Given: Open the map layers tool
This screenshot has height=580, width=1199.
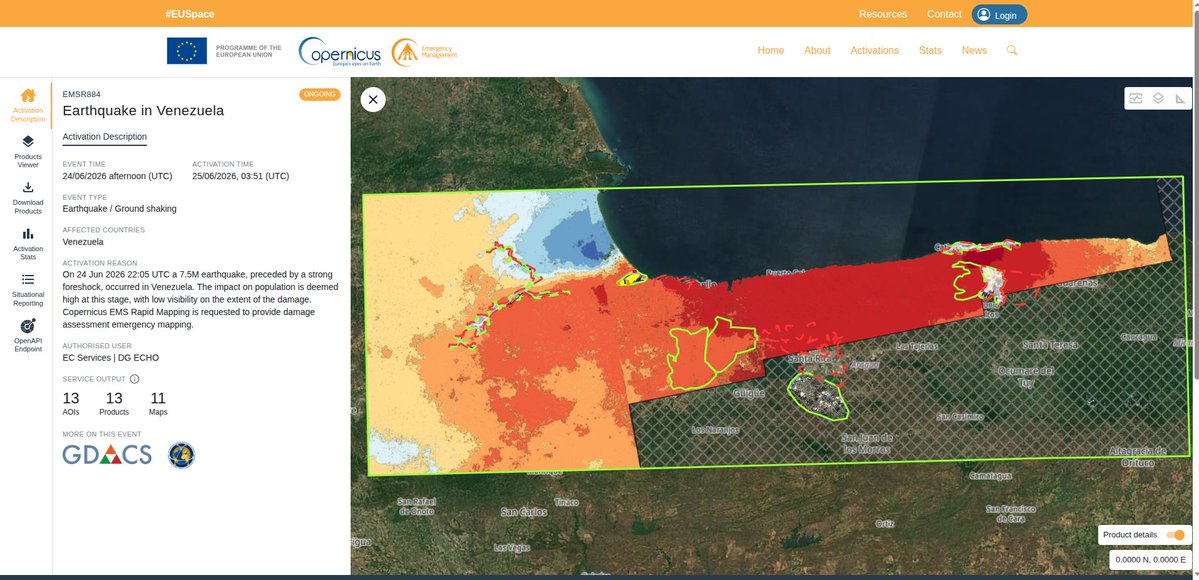Looking at the screenshot, I should point(1158,99).
